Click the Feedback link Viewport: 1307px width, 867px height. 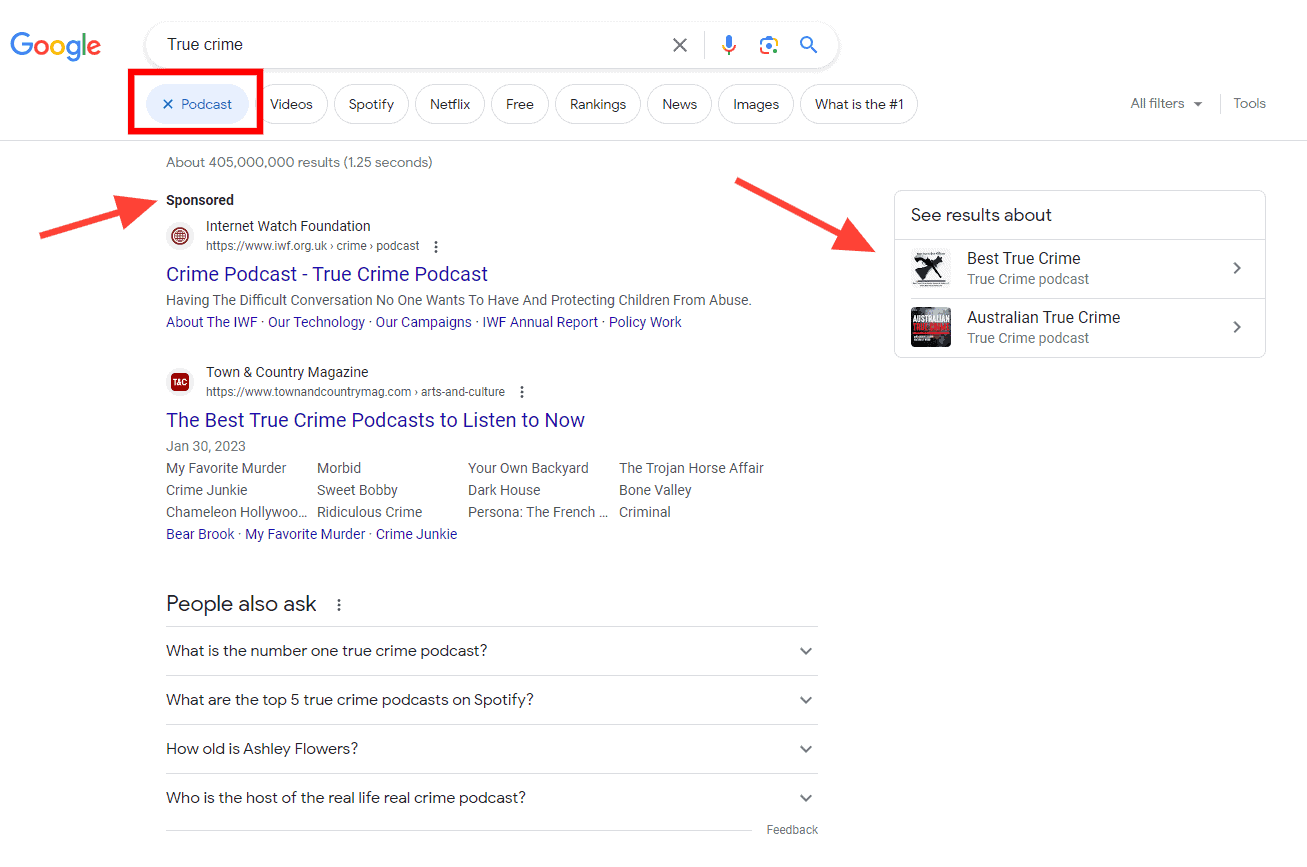[x=792, y=830]
